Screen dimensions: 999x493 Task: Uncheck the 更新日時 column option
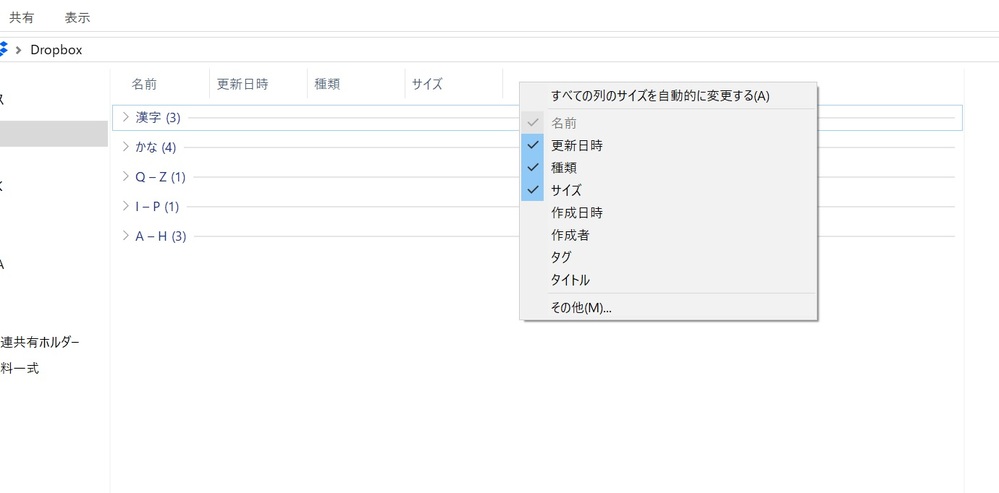(577, 145)
